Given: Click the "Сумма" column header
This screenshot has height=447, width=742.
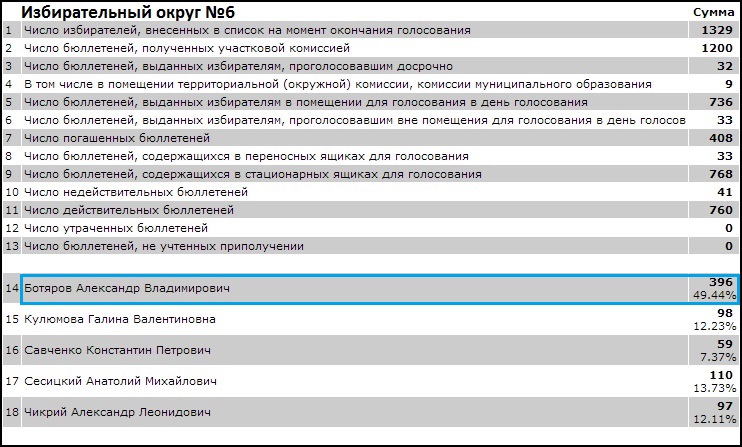Looking at the screenshot, I should click(x=713, y=12).
